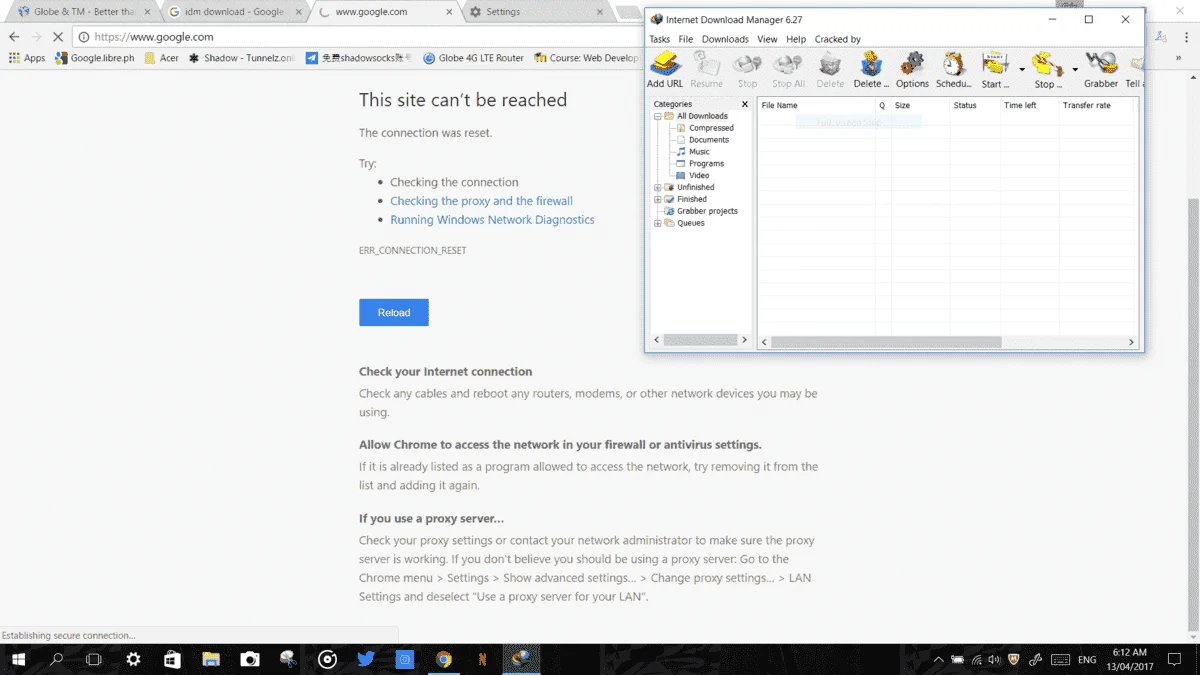1200x675 pixels.
Task: Select the Music category
Action: point(699,152)
